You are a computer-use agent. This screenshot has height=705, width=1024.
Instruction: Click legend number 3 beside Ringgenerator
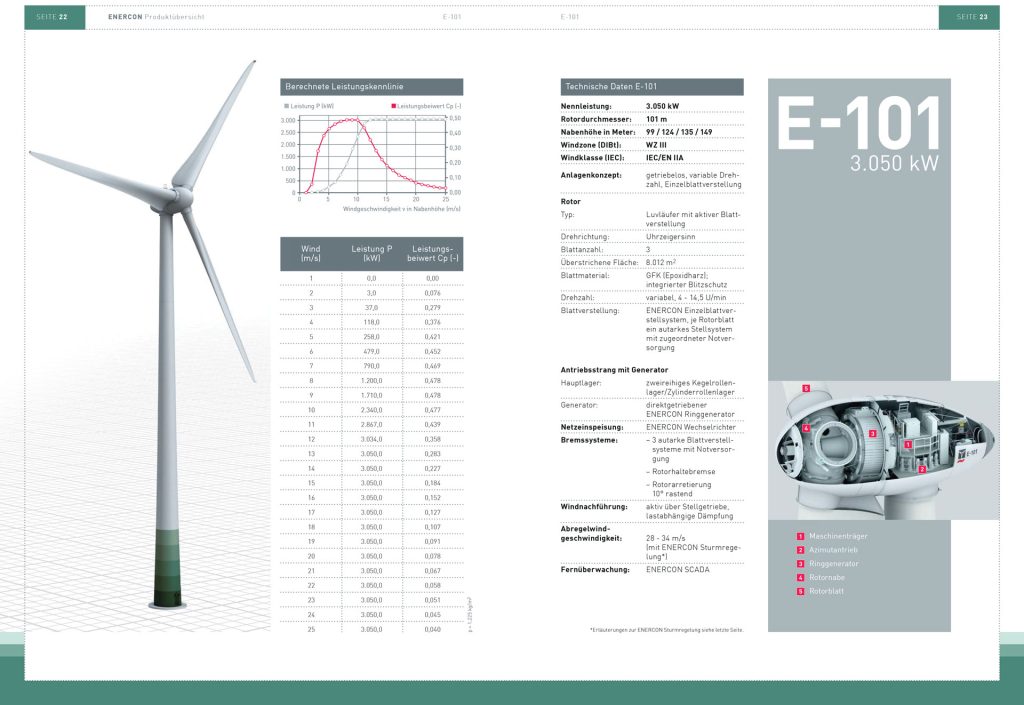pyautogui.click(x=800, y=563)
